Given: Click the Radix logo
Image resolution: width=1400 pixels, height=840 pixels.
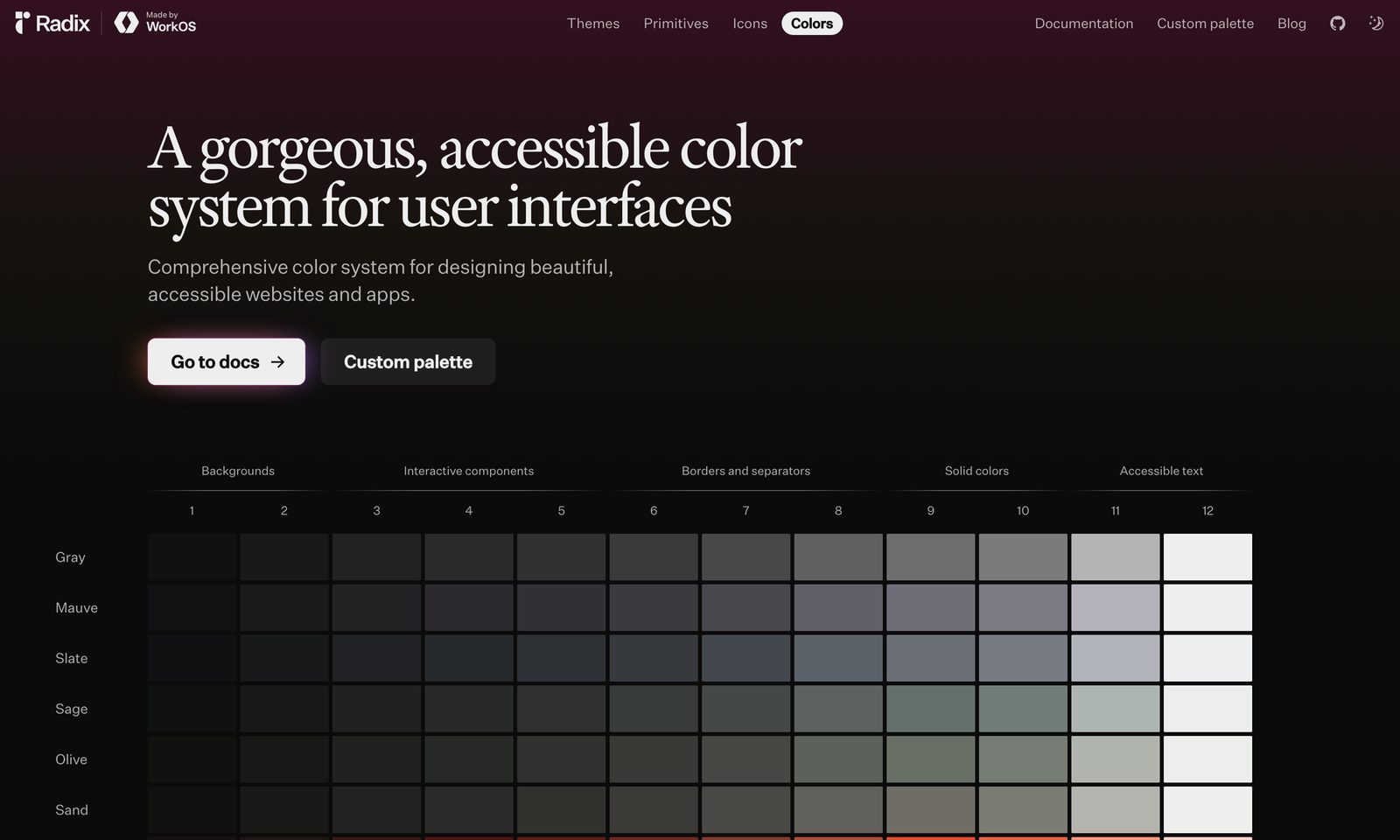Looking at the screenshot, I should (52, 23).
